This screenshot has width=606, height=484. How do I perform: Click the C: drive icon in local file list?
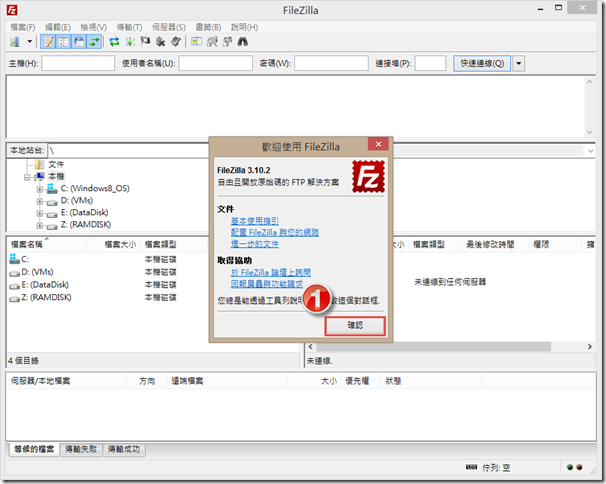[14, 259]
